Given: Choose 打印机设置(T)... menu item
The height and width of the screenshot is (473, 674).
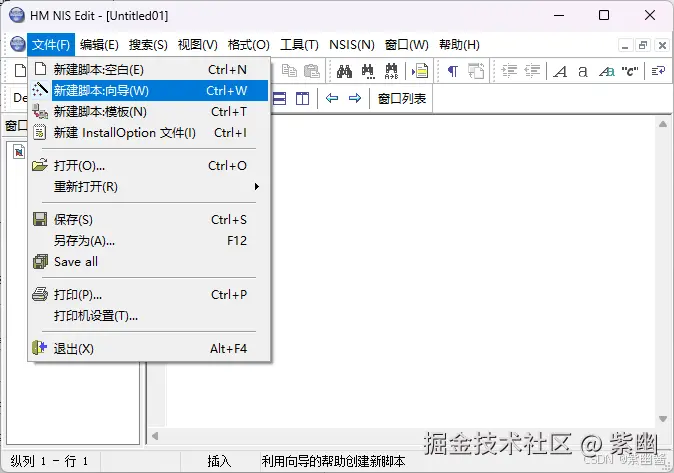Looking at the screenshot, I should pyautogui.click(x=149, y=316).
